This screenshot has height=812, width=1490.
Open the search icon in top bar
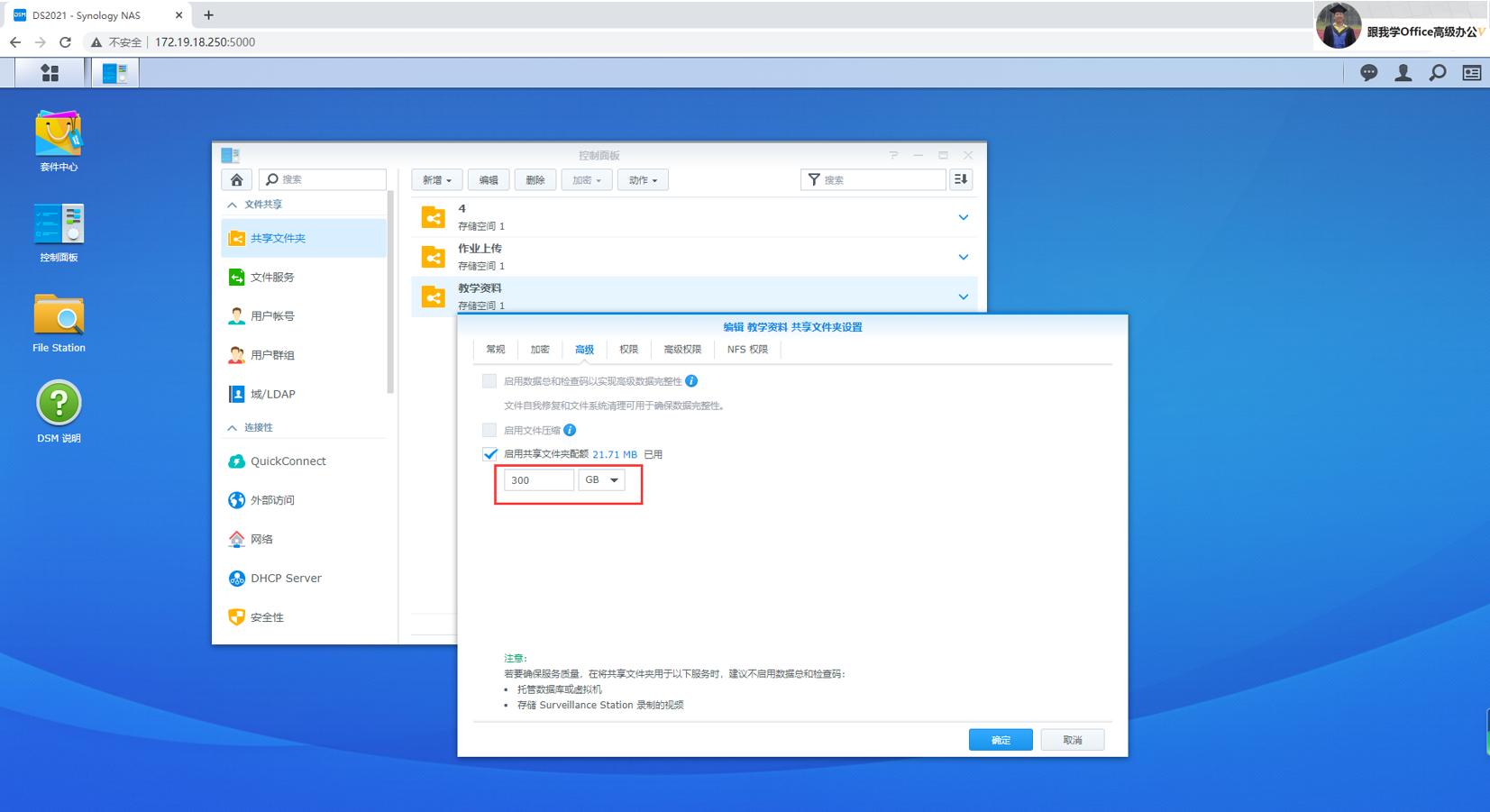coord(1437,72)
